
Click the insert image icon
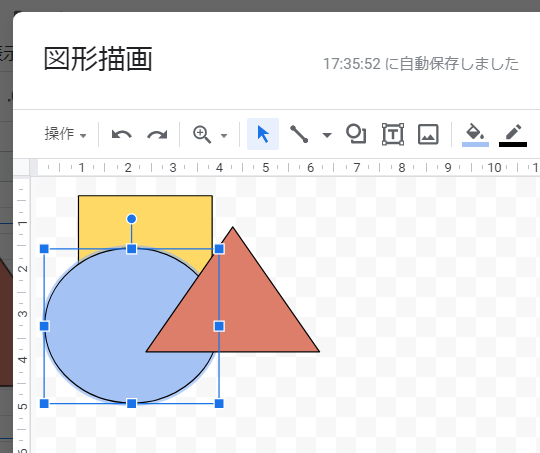pyautogui.click(x=428, y=134)
